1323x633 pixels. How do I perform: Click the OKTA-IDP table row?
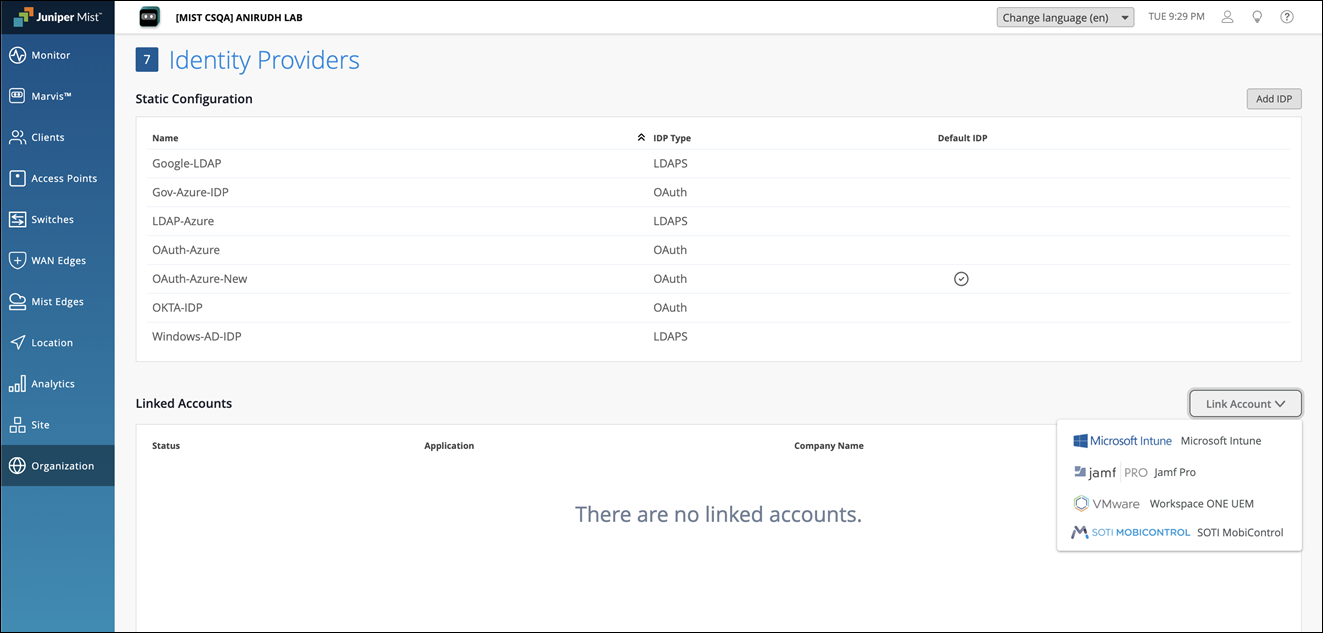(x=177, y=308)
